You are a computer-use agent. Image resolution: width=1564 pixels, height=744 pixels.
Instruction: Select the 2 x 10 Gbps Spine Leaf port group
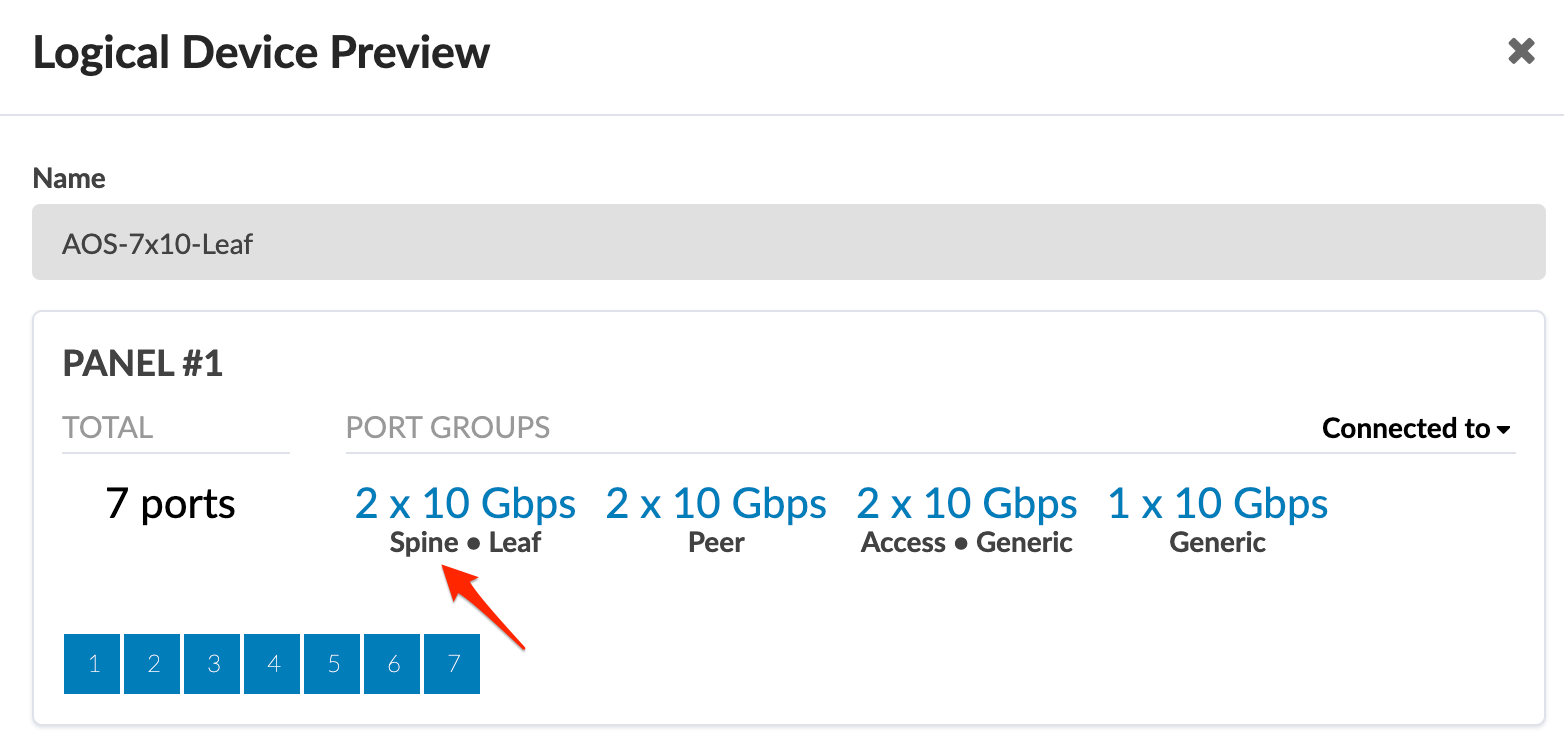[x=465, y=504]
